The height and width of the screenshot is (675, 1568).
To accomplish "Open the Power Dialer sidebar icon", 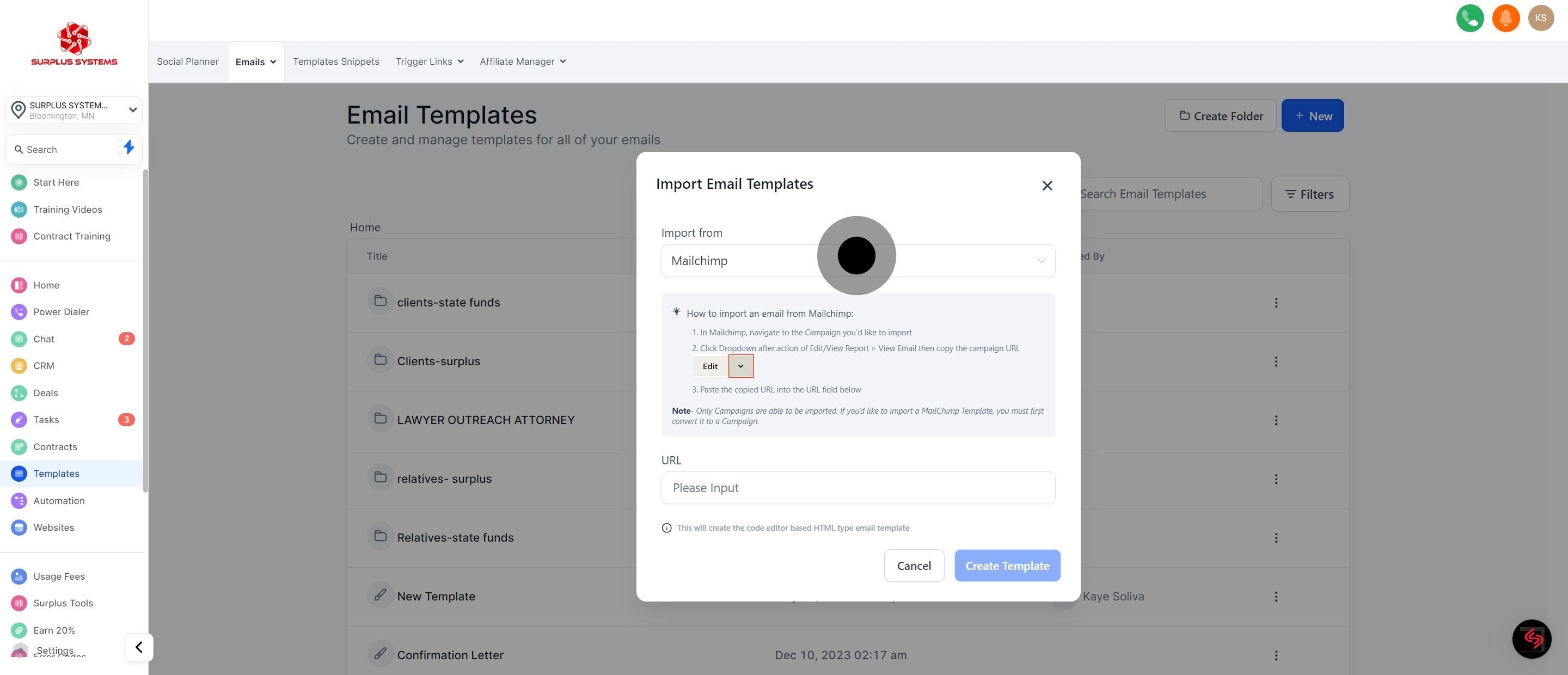I will tap(19, 311).
